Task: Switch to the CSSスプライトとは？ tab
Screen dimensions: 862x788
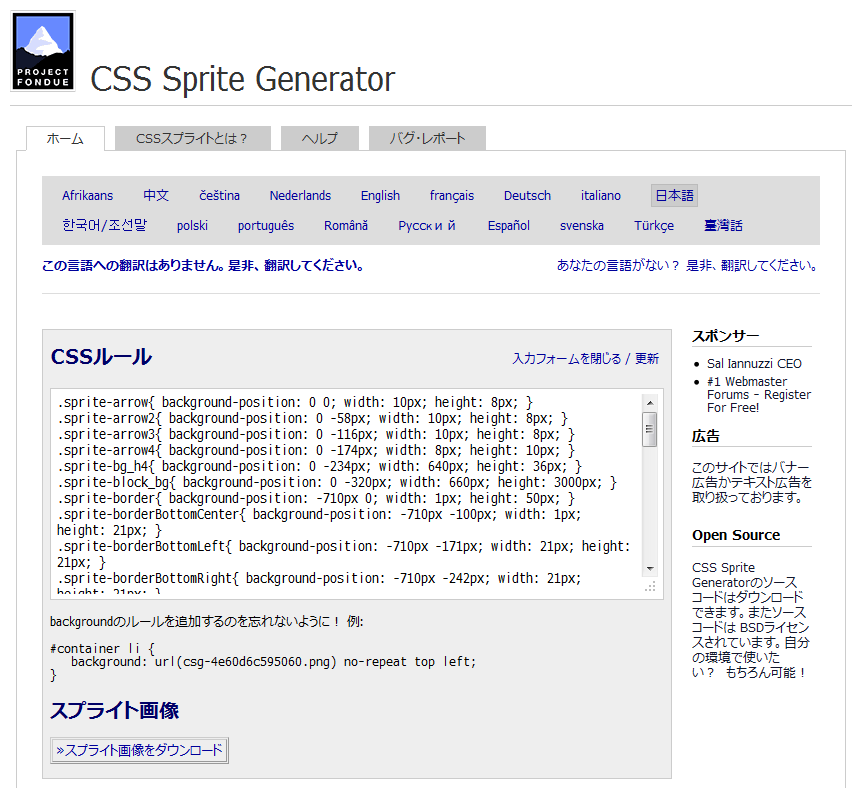Action: pyautogui.click(x=191, y=139)
